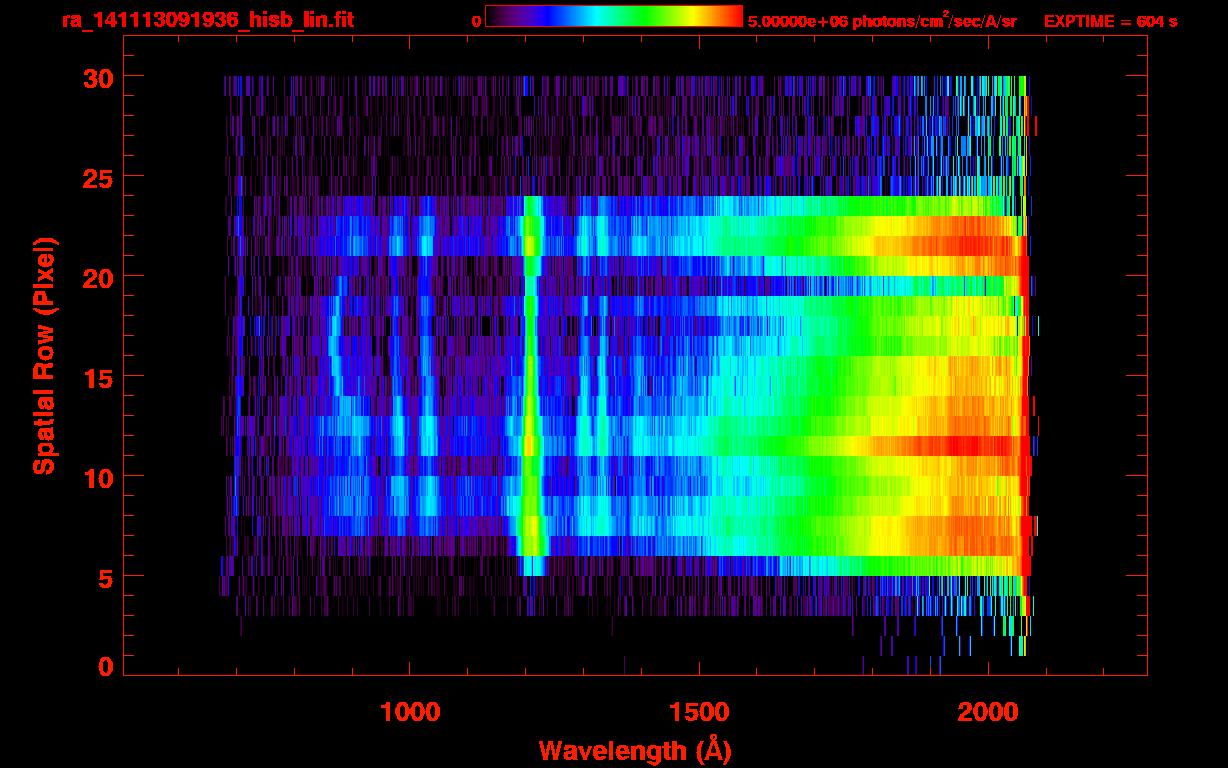
Task: Click the x-axis tick label 1500
Action: pos(698,711)
